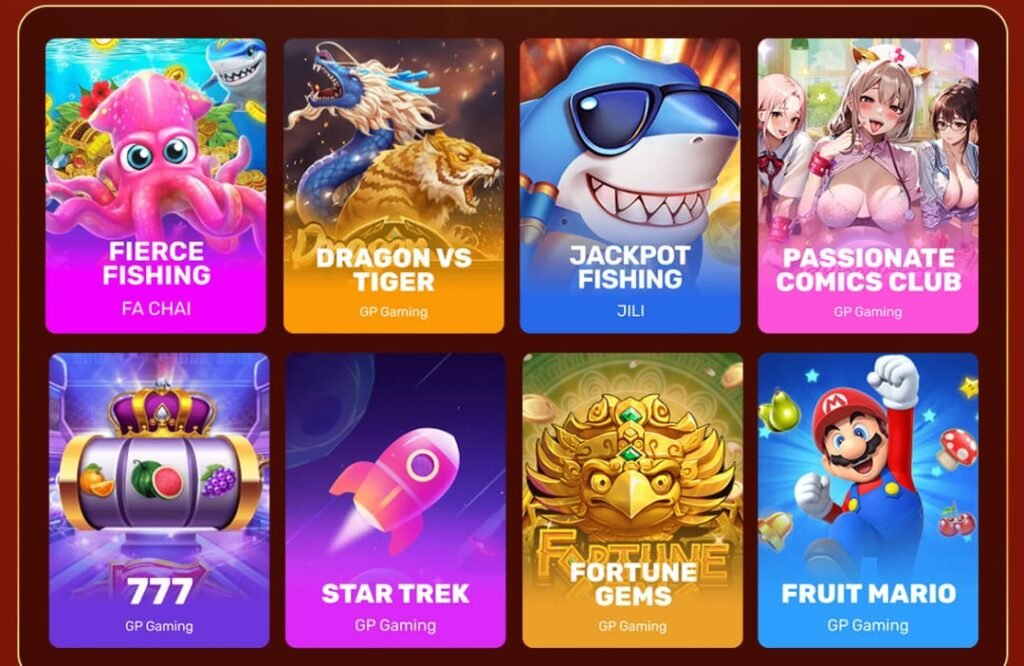
Task: Open the DRAGON VS TIGER game title
Action: click(x=394, y=270)
